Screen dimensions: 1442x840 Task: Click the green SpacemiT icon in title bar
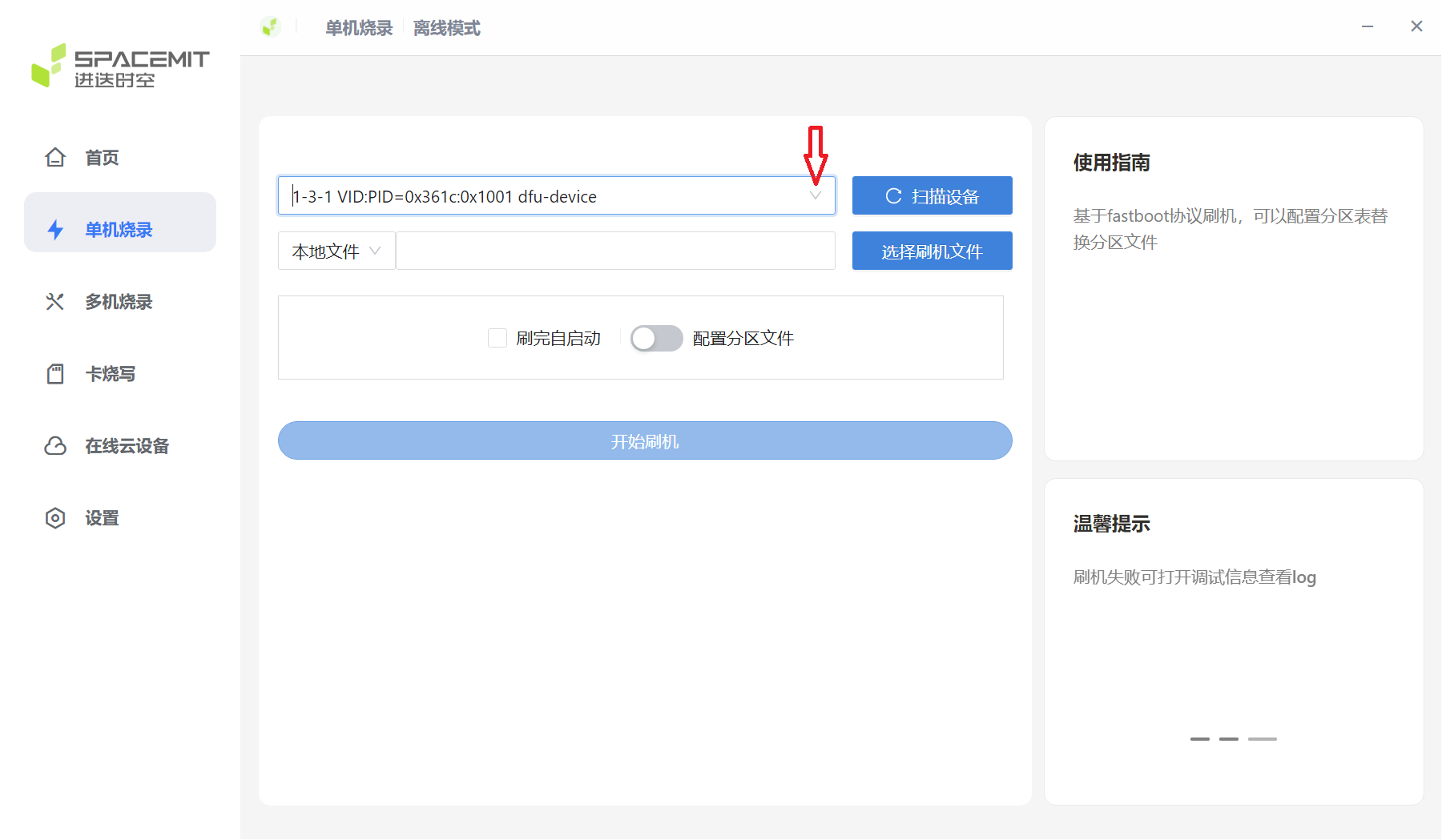[271, 27]
